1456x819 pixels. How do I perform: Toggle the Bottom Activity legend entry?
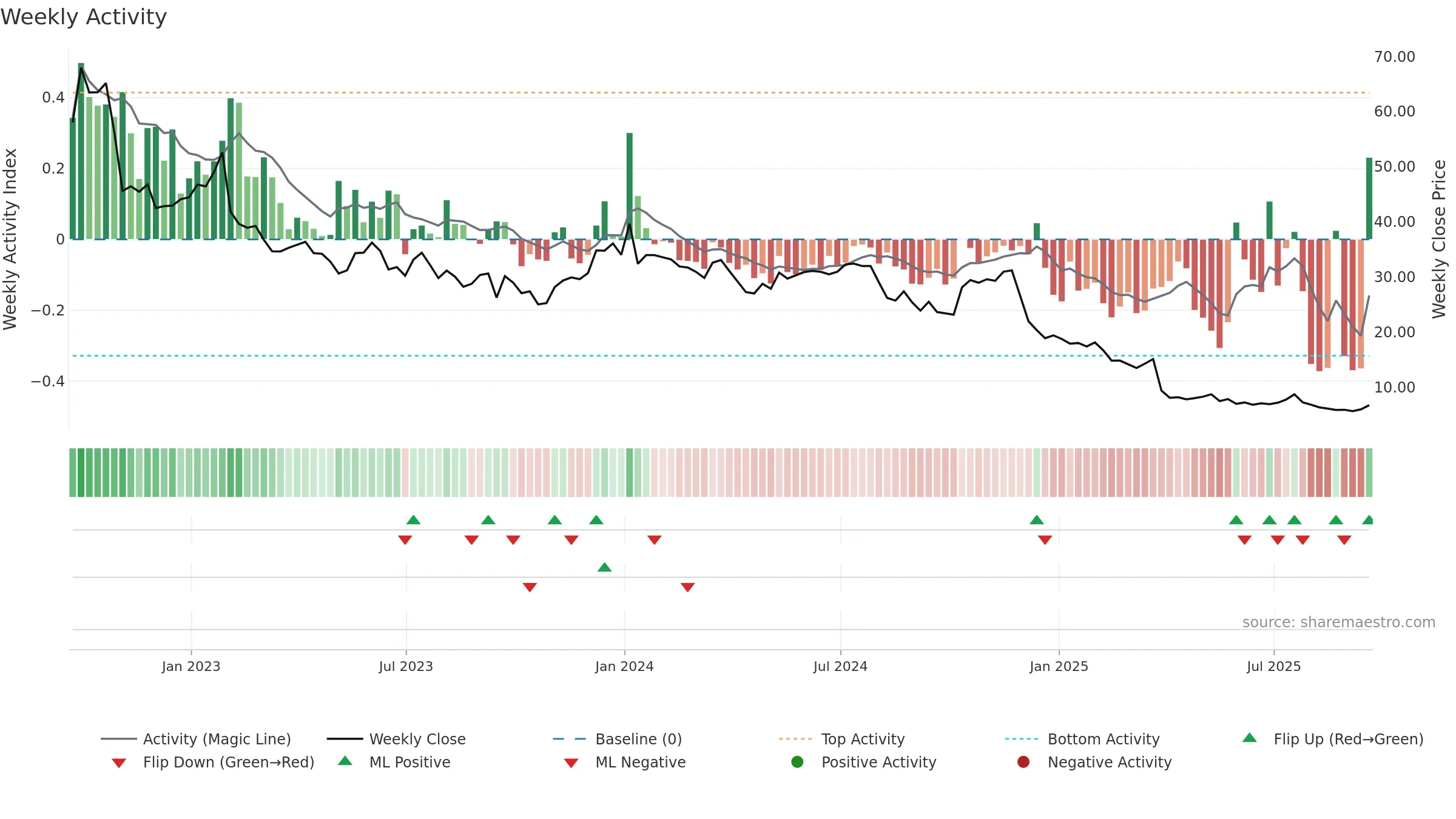coord(1082,739)
